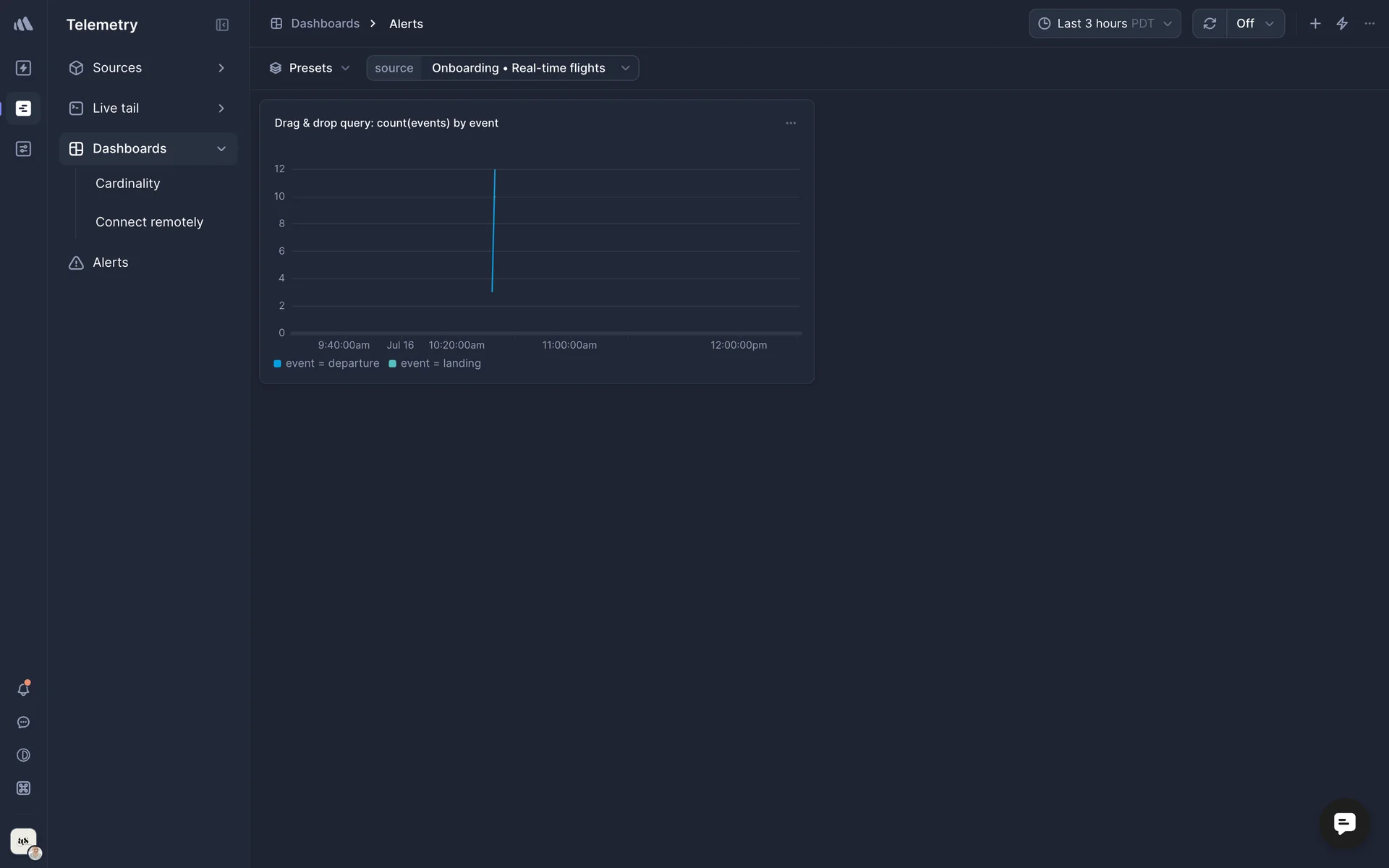Screen dimensions: 1389x868
Task: Click the plus icon to add chart
Action: (x=1315, y=24)
